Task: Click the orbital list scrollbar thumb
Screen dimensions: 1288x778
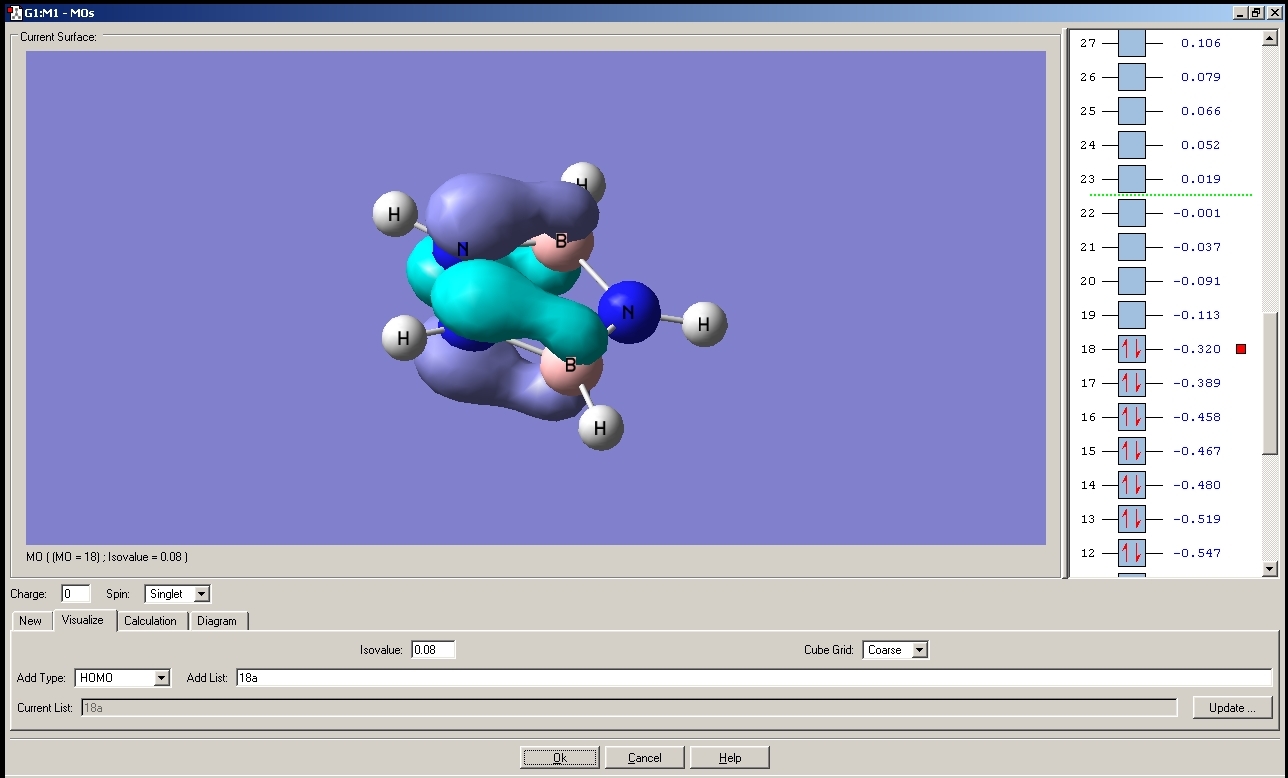Action: (x=1270, y=383)
